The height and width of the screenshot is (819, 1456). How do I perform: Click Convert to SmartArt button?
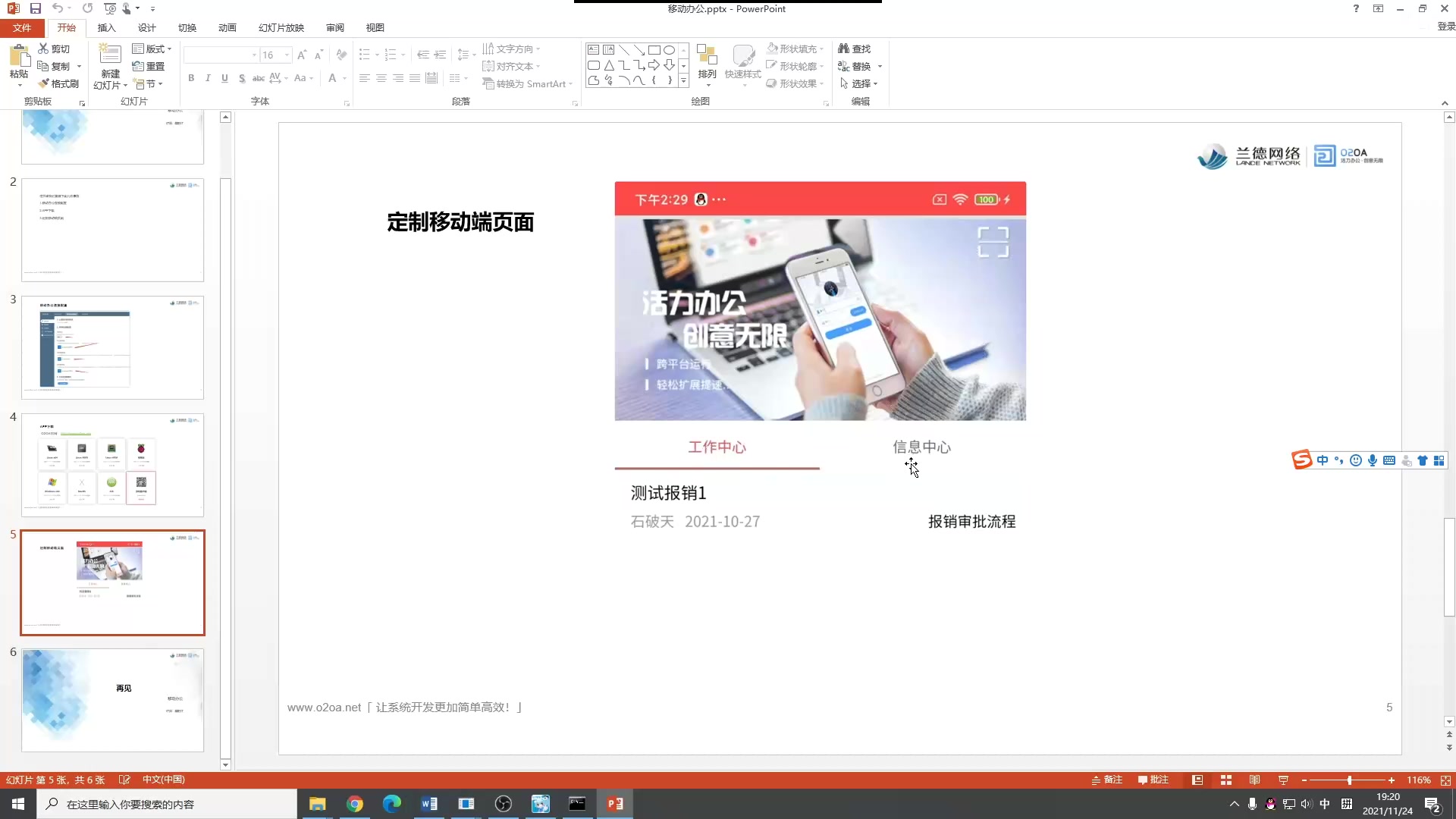[528, 83]
